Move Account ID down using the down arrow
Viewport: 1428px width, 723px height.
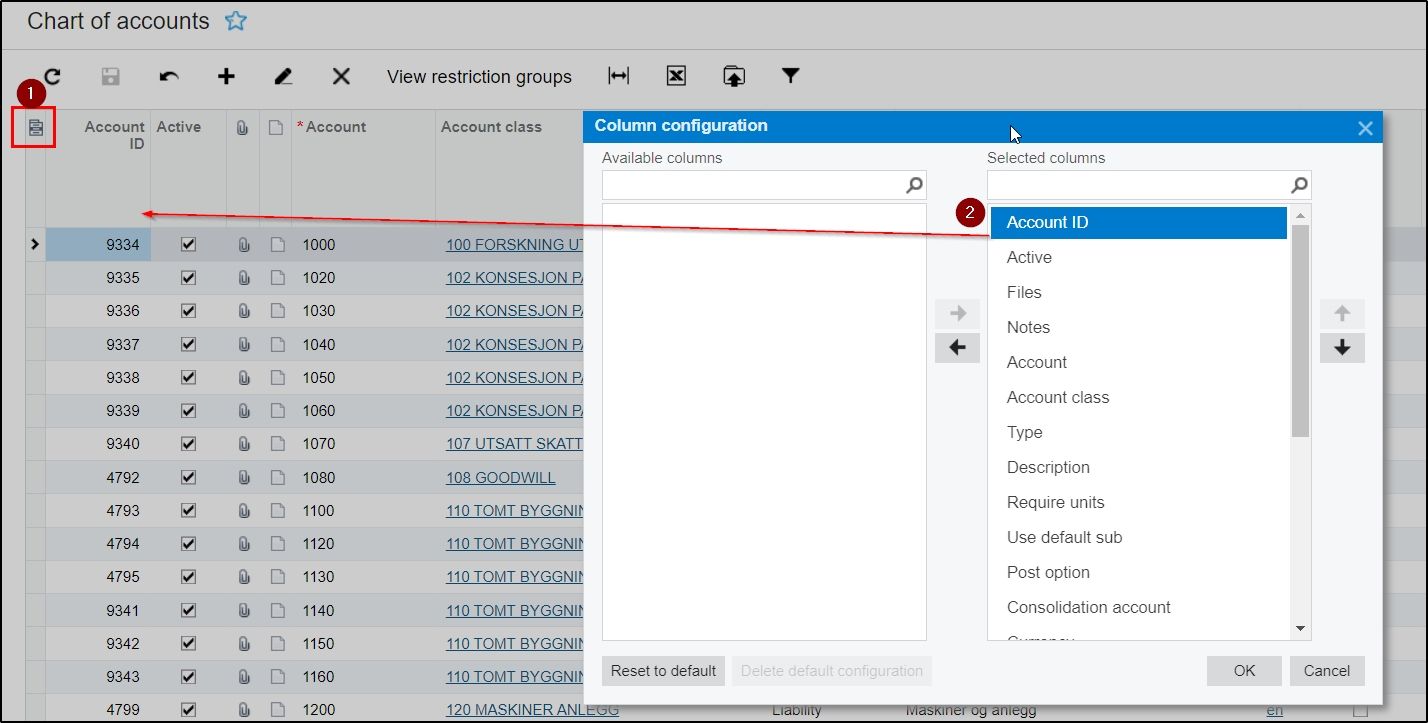(1342, 348)
